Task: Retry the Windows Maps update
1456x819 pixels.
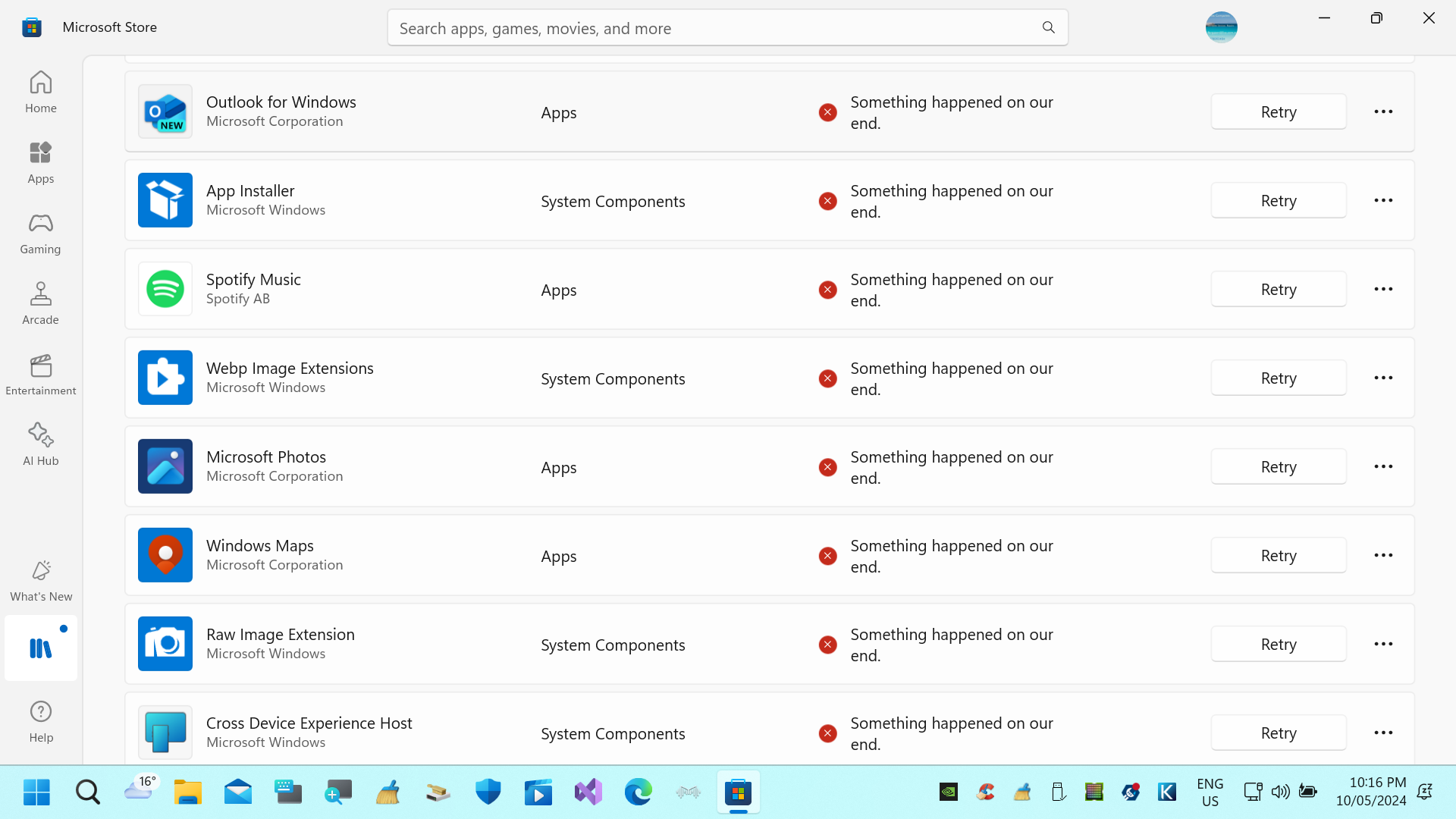Action: coord(1279,555)
